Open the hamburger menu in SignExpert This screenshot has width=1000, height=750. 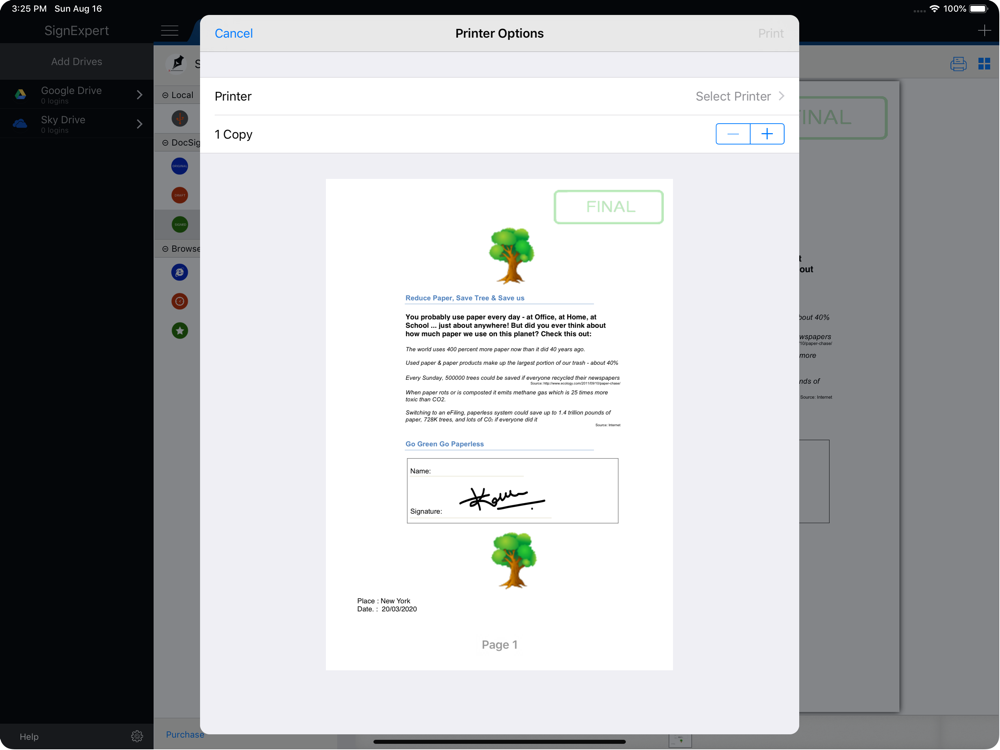coord(170,31)
